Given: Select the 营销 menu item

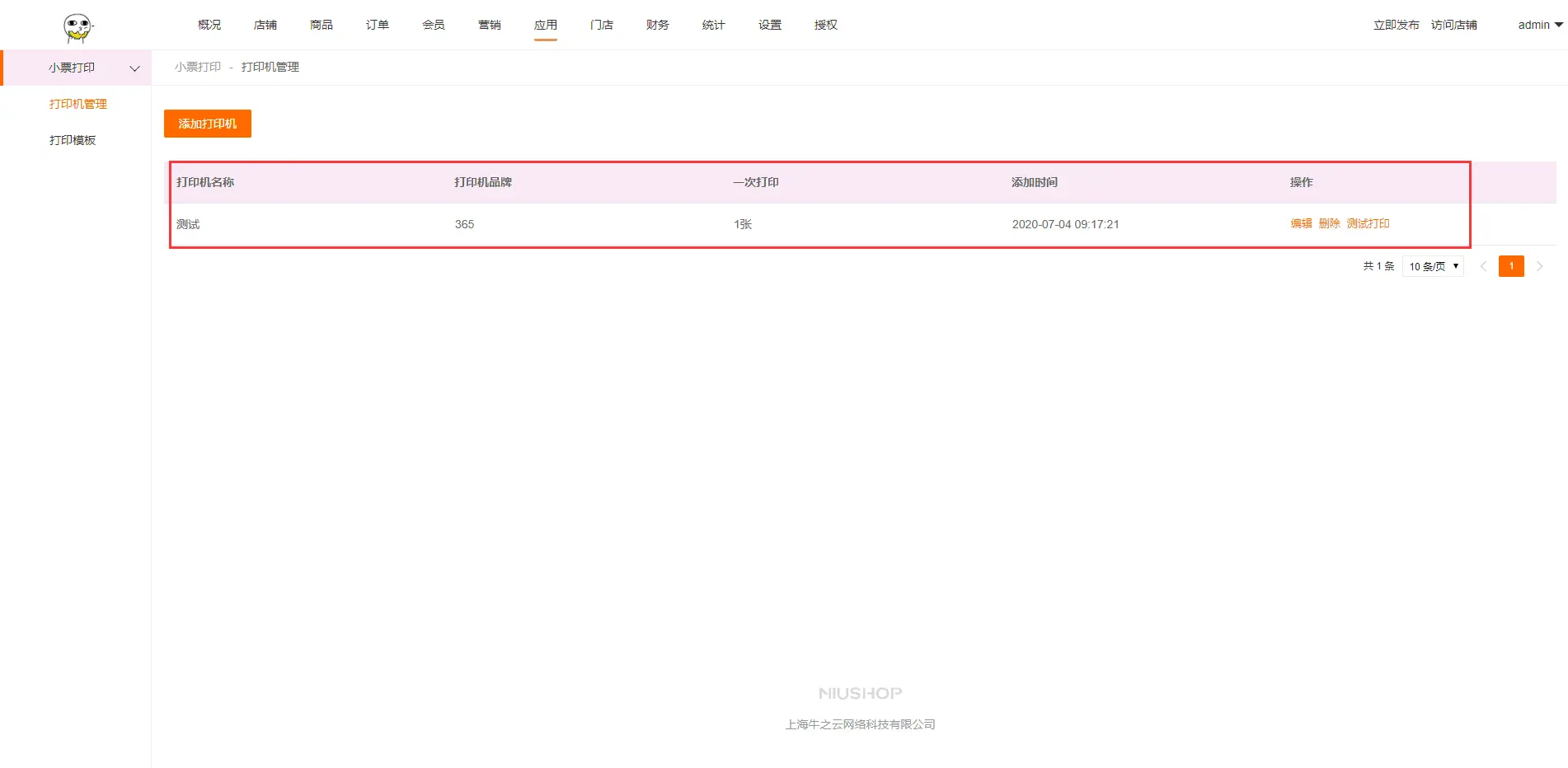Looking at the screenshot, I should pos(490,25).
